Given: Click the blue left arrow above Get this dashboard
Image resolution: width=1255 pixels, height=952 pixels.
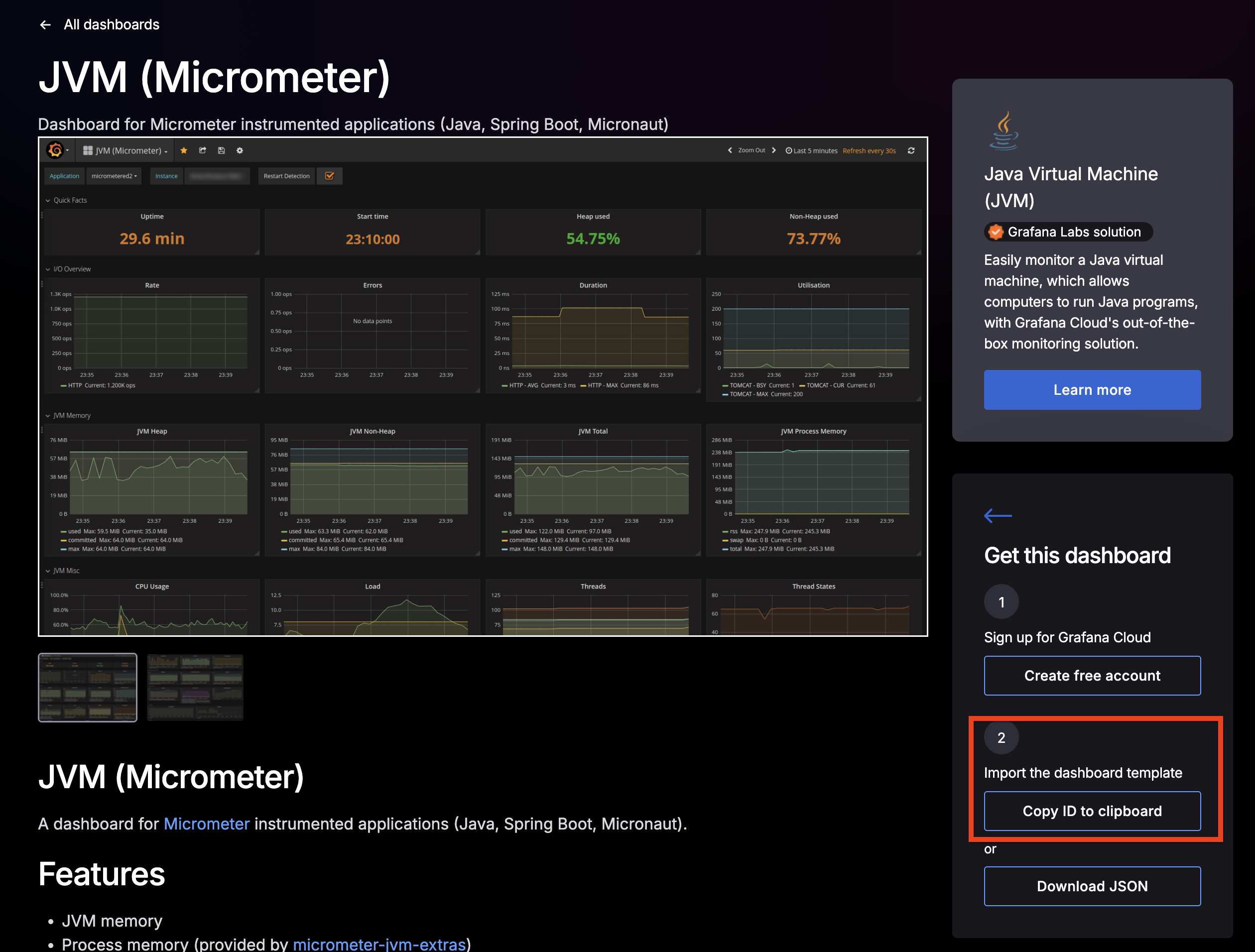Looking at the screenshot, I should [998, 515].
